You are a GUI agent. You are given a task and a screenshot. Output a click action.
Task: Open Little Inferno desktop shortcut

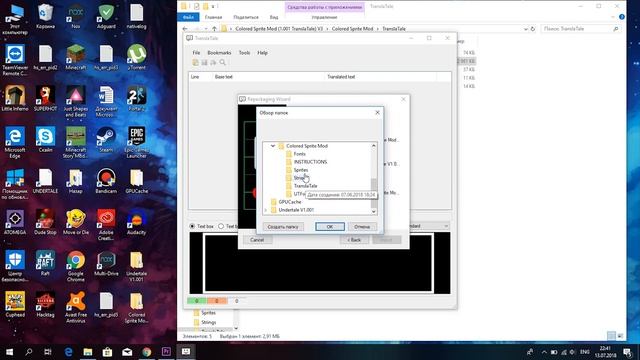coord(15,98)
